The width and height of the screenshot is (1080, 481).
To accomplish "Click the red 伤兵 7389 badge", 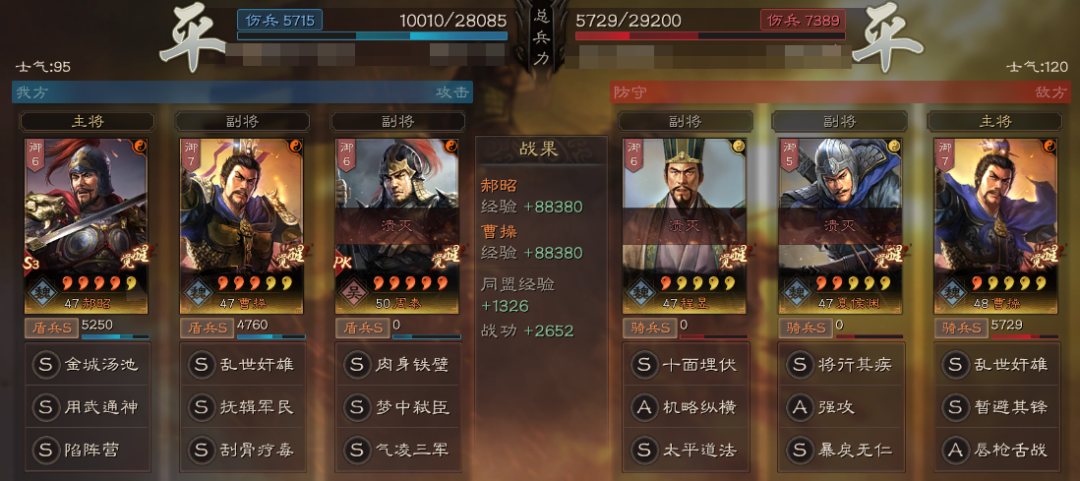I will 802,20.
